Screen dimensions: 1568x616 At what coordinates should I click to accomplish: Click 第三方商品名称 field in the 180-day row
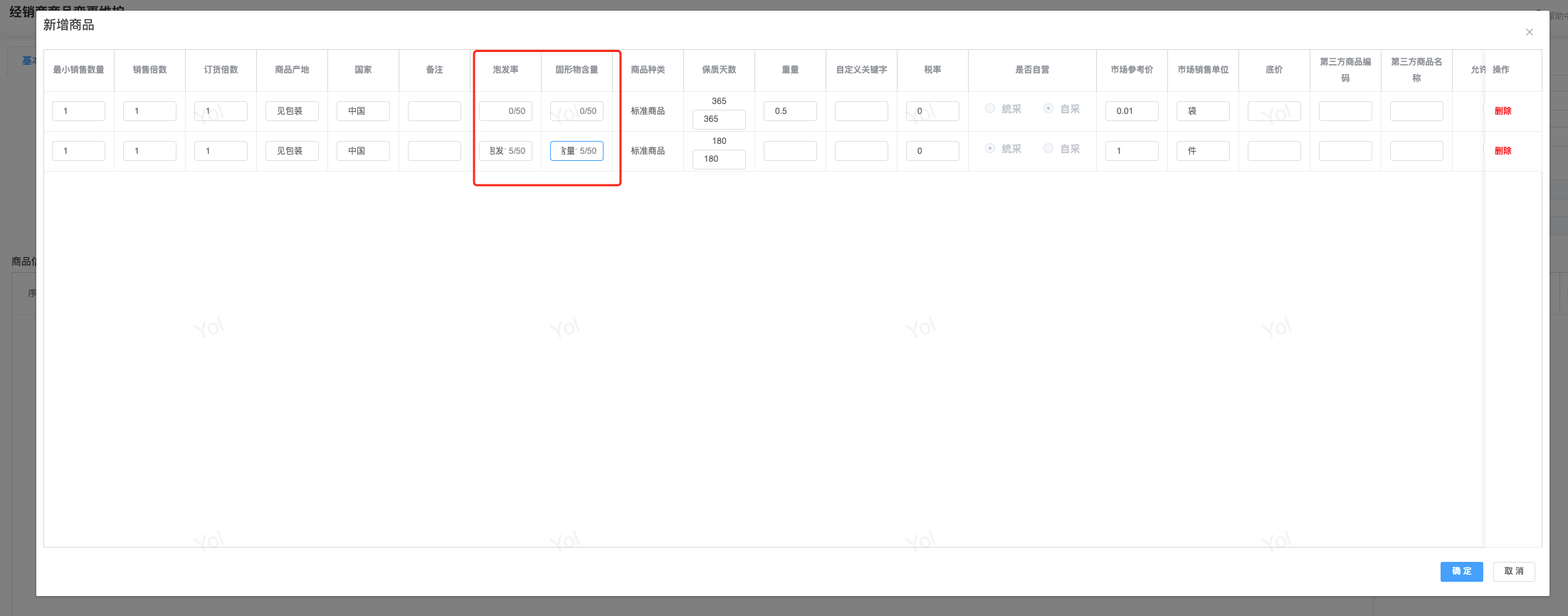tap(1416, 151)
